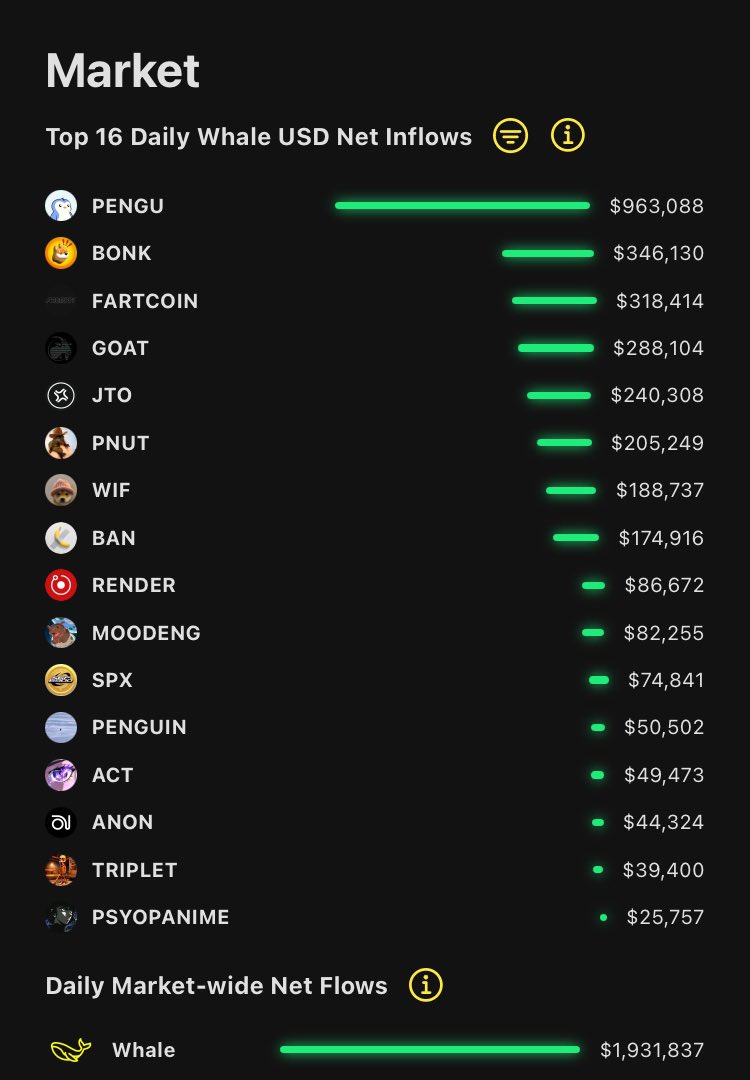Click the info icon next to Net Inflows
The width and height of the screenshot is (750, 1080).
click(567, 136)
